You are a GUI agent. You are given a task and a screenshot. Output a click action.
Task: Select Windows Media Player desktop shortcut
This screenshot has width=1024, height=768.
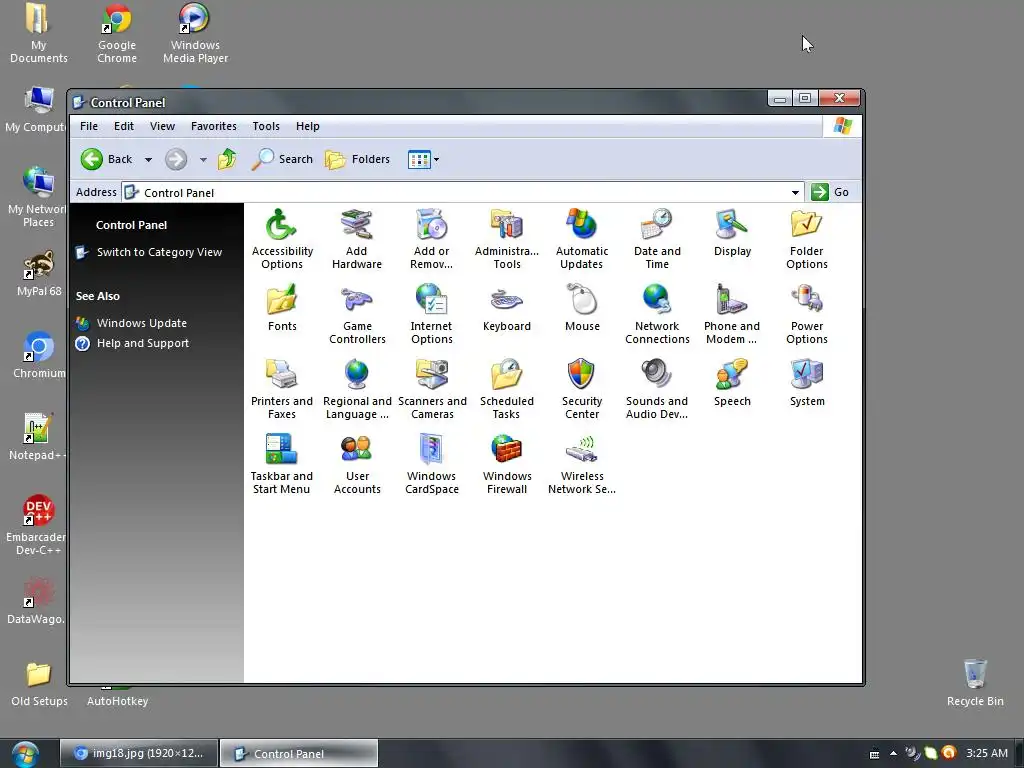[x=195, y=33]
